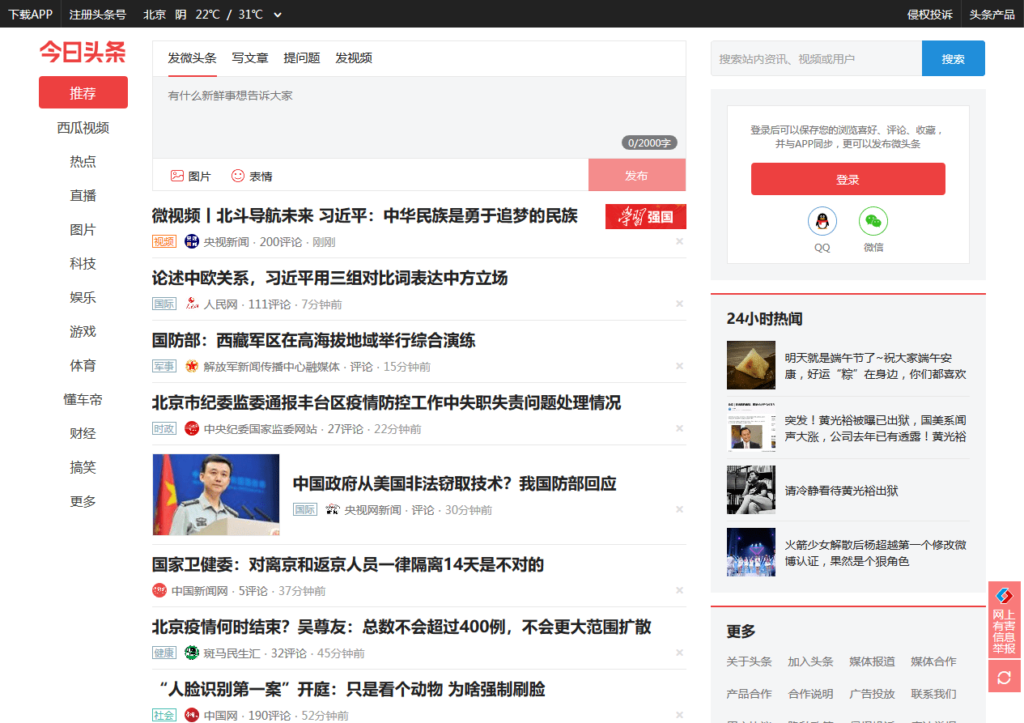Image resolution: width=1024 pixels, height=723 pixels.
Task: Click the 发布 publish button
Action: click(637, 175)
